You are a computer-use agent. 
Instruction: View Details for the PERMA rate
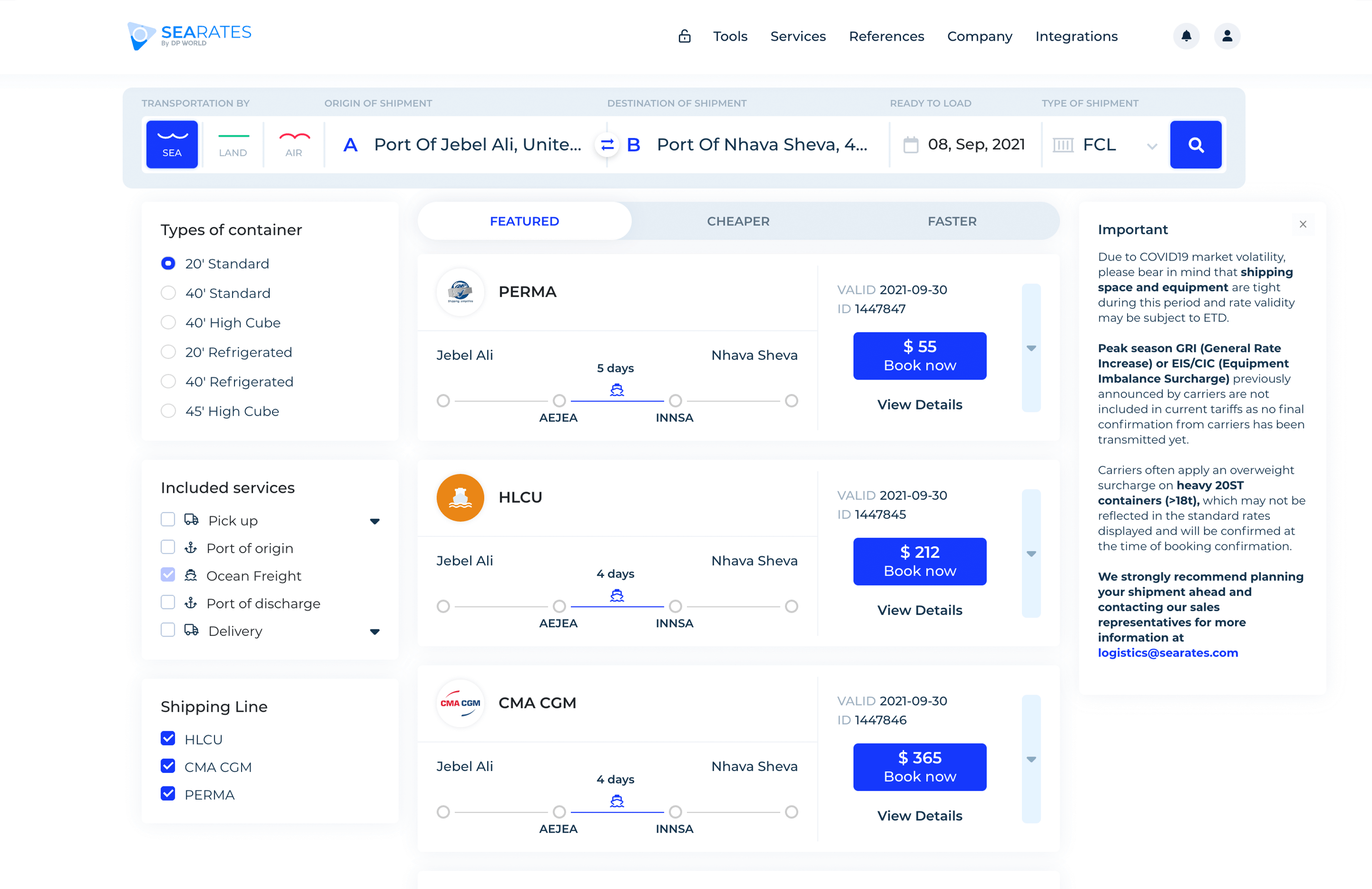pos(920,405)
